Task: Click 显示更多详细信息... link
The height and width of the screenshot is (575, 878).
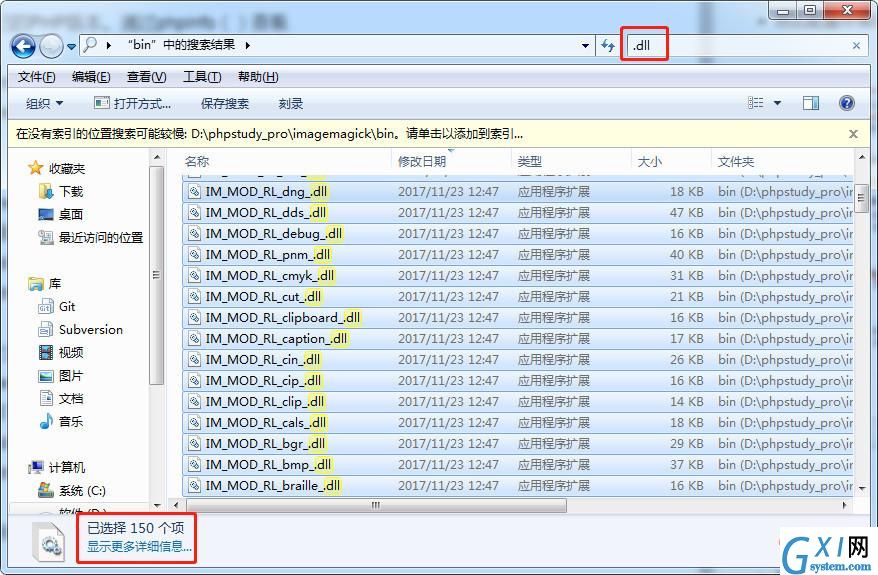Action: click(139, 547)
